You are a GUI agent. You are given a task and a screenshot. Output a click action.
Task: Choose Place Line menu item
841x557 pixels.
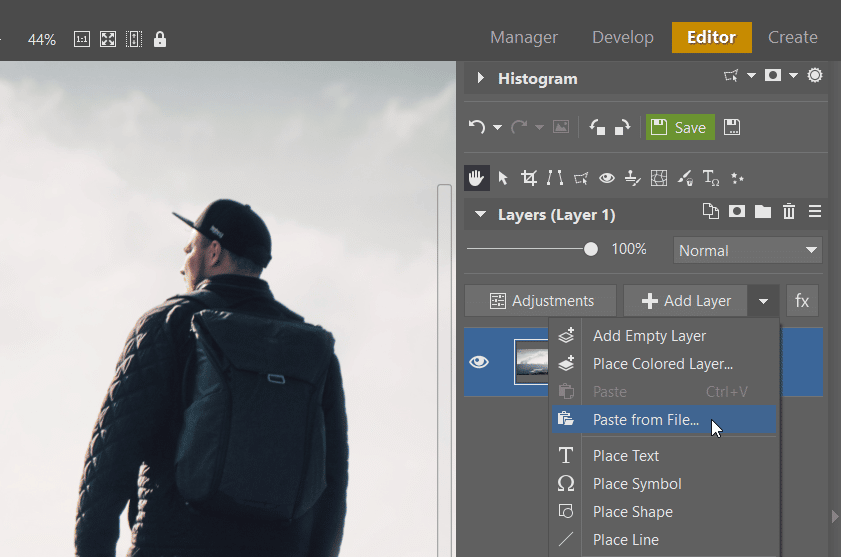664,540
